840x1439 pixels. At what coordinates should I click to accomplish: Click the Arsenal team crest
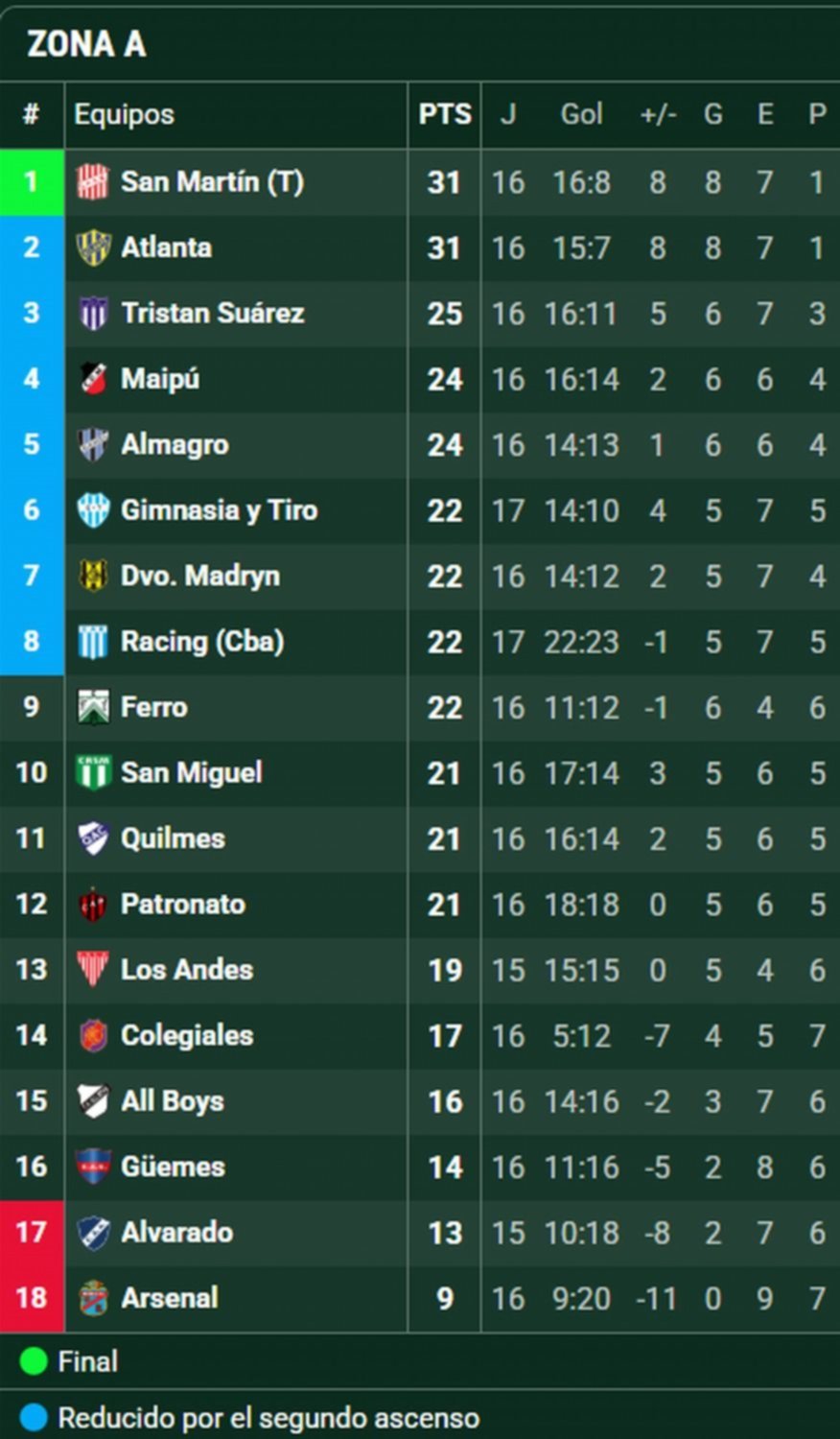pos(93,1298)
